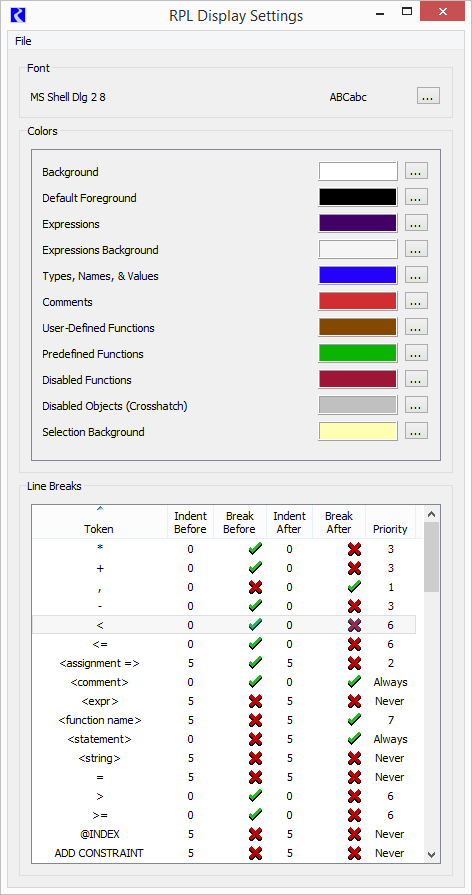Sort table by Token column header

coord(99,522)
